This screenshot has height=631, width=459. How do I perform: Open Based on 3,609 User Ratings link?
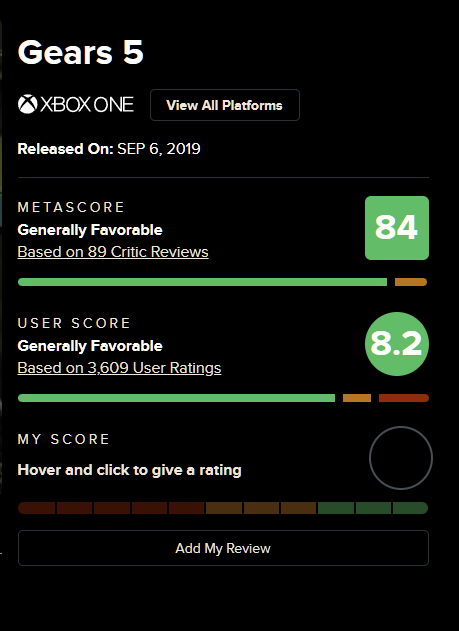(119, 368)
